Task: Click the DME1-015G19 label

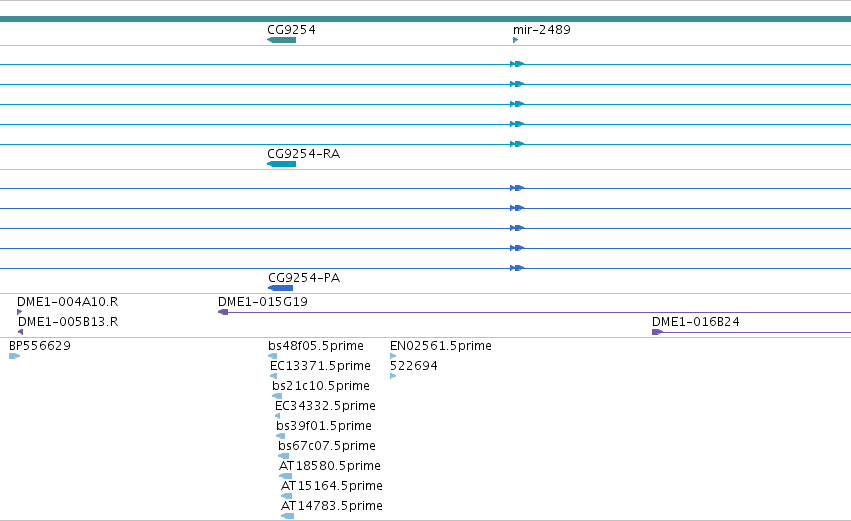Action: coord(263,302)
